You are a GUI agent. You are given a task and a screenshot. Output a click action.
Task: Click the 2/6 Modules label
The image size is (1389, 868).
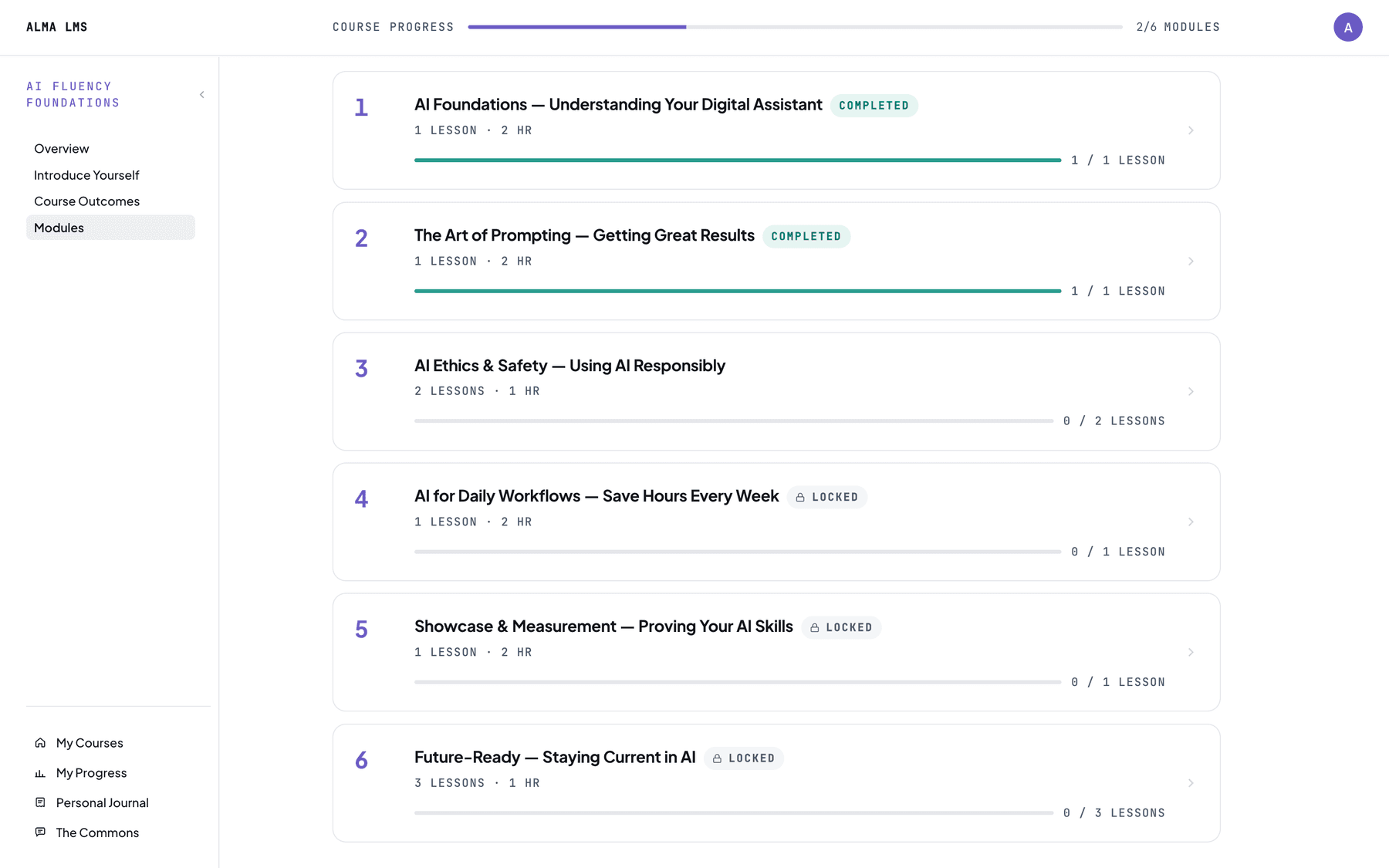(1178, 27)
